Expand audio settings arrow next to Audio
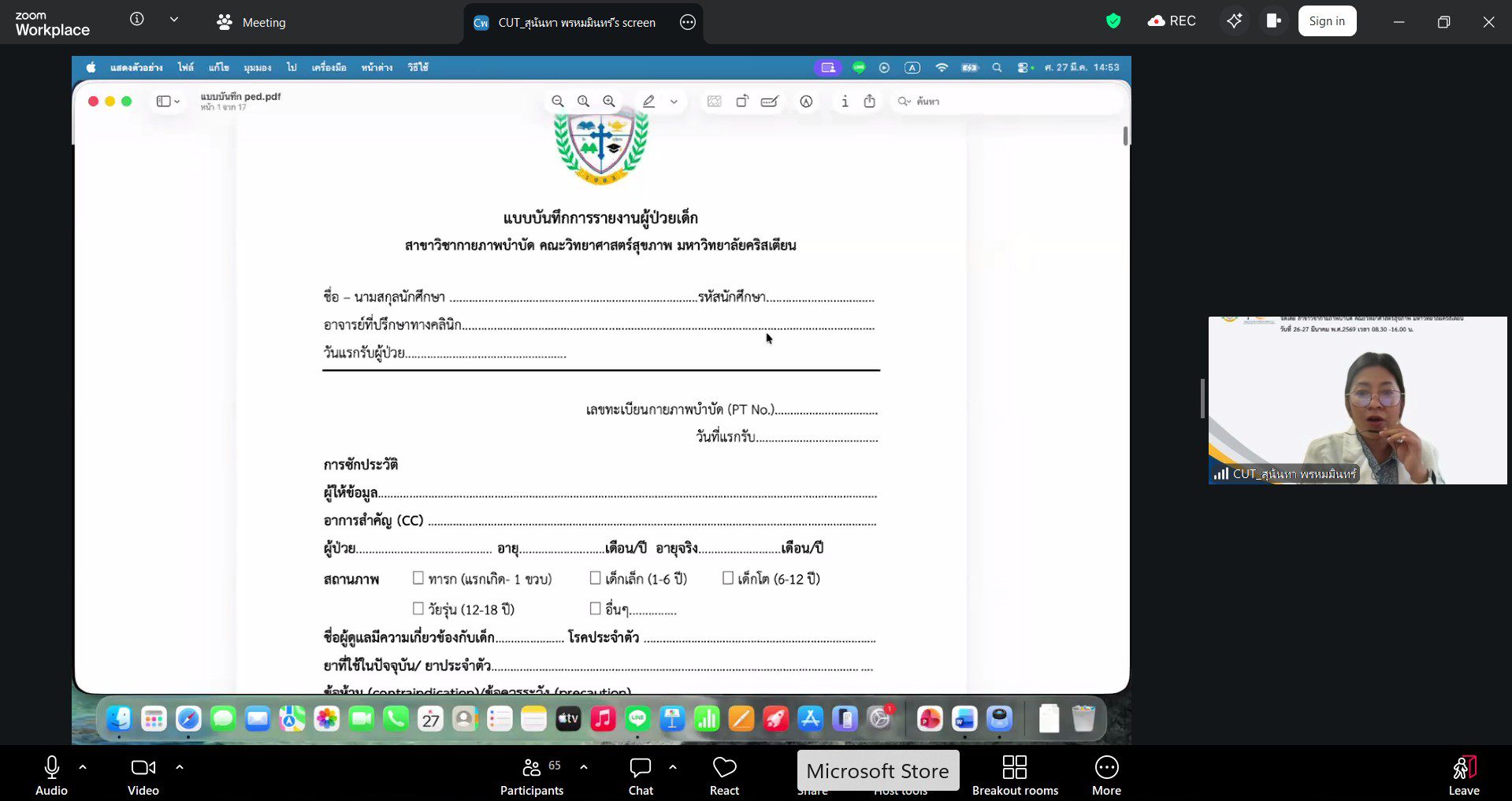This screenshot has width=1512, height=801. 83,766
